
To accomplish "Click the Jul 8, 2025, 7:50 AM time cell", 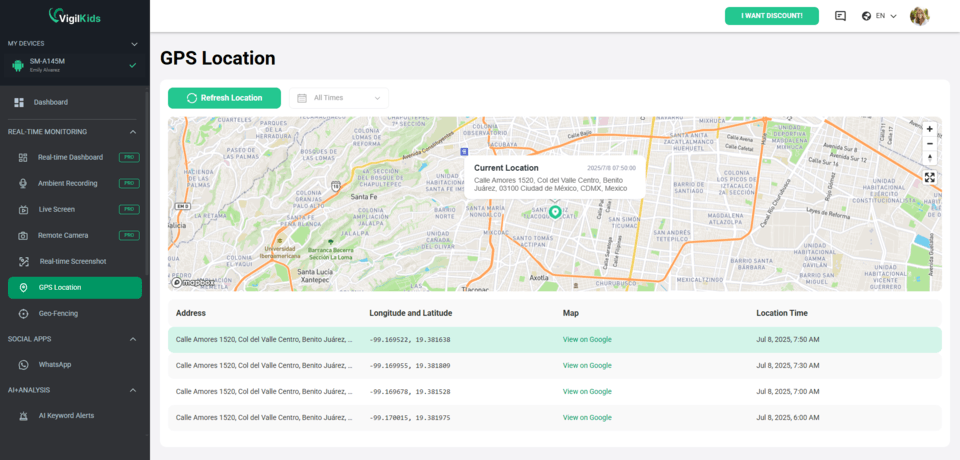I will (x=787, y=340).
